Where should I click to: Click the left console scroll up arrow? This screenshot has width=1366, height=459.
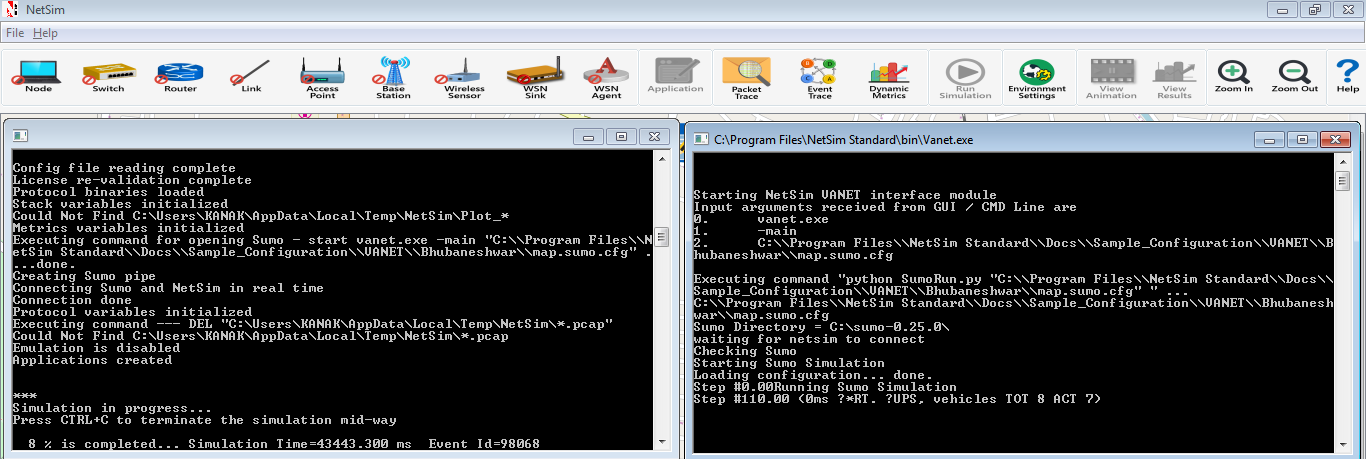[662, 161]
